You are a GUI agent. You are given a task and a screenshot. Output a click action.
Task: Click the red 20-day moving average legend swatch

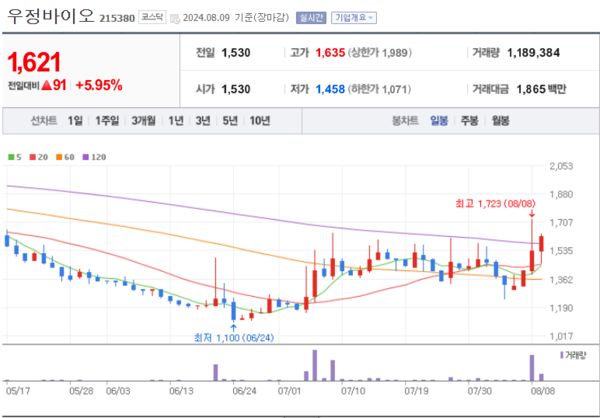33,157
